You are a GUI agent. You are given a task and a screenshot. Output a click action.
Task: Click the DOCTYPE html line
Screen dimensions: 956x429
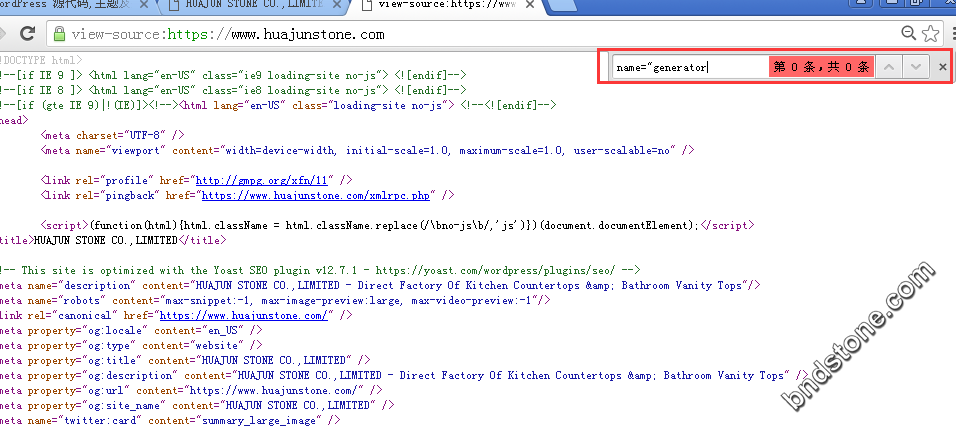(41, 60)
